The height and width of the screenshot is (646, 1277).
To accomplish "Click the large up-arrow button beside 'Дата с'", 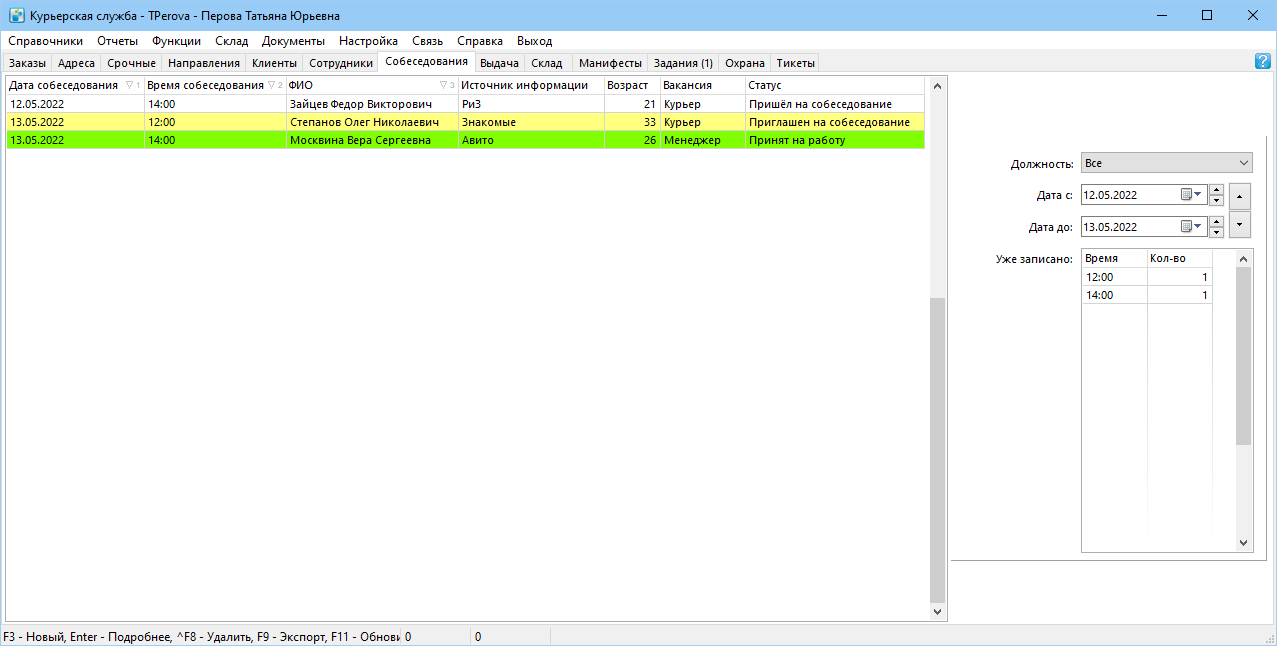I will 1240,195.
